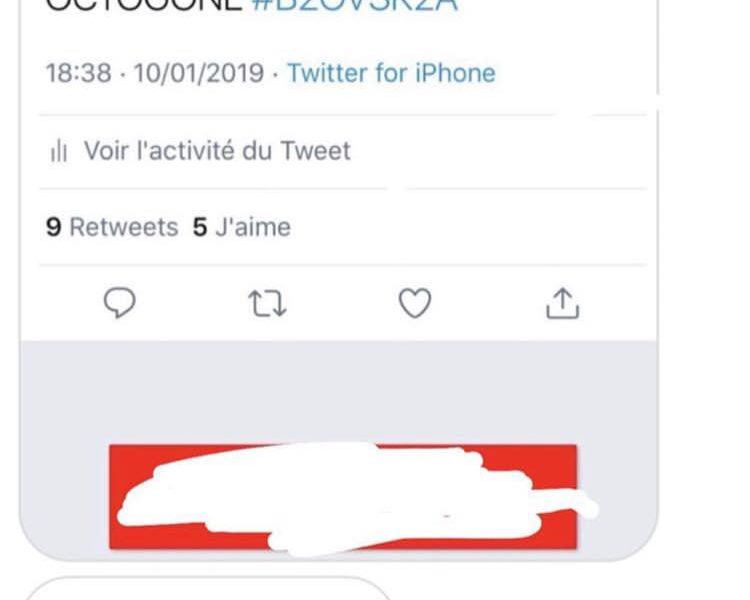
Task: Tap the partially visible card at bottom
Action: (x=208, y=589)
